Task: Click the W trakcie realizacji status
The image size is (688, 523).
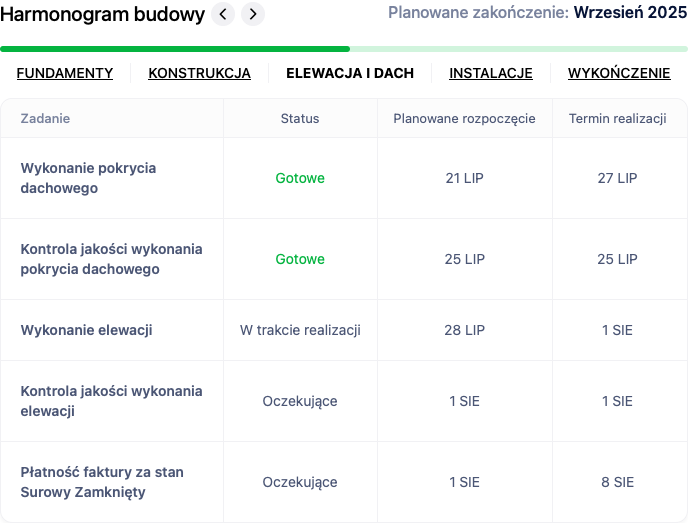Action: (x=300, y=330)
